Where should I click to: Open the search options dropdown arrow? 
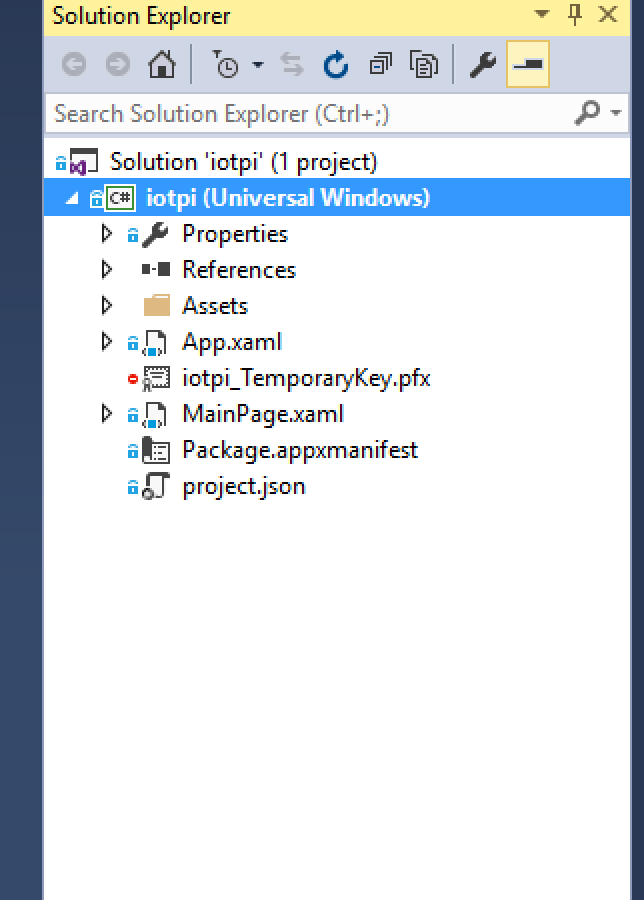(x=615, y=114)
